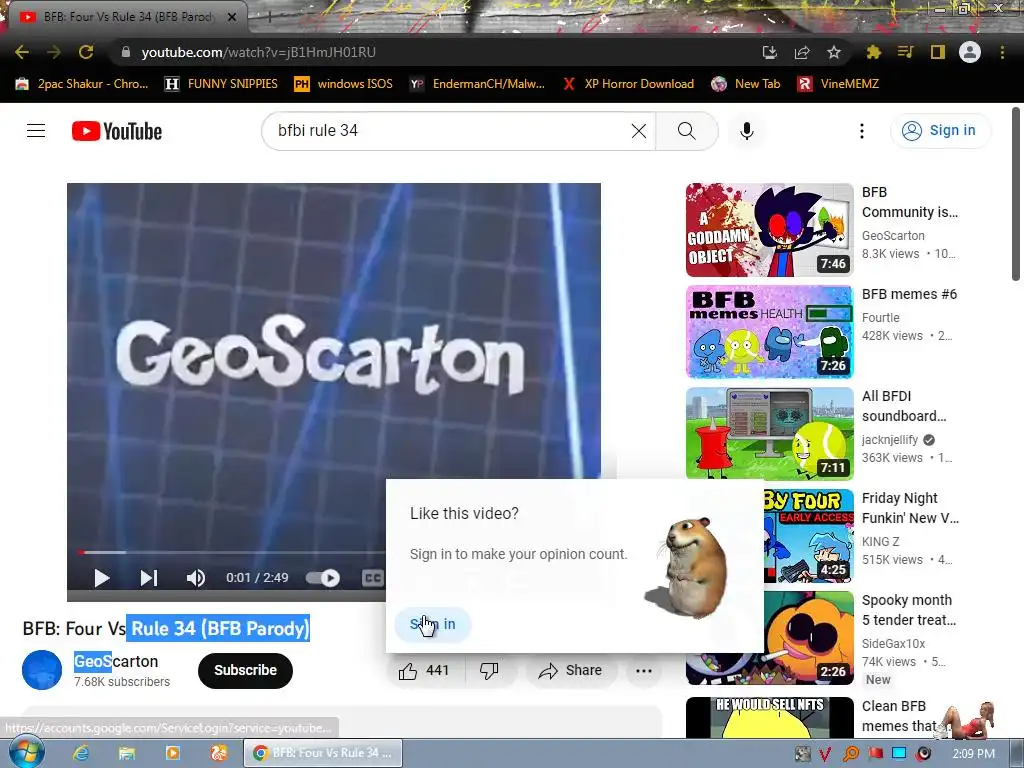Image resolution: width=1024 pixels, height=768 pixels.
Task: Open the Windows Start orb
Action: [27, 753]
